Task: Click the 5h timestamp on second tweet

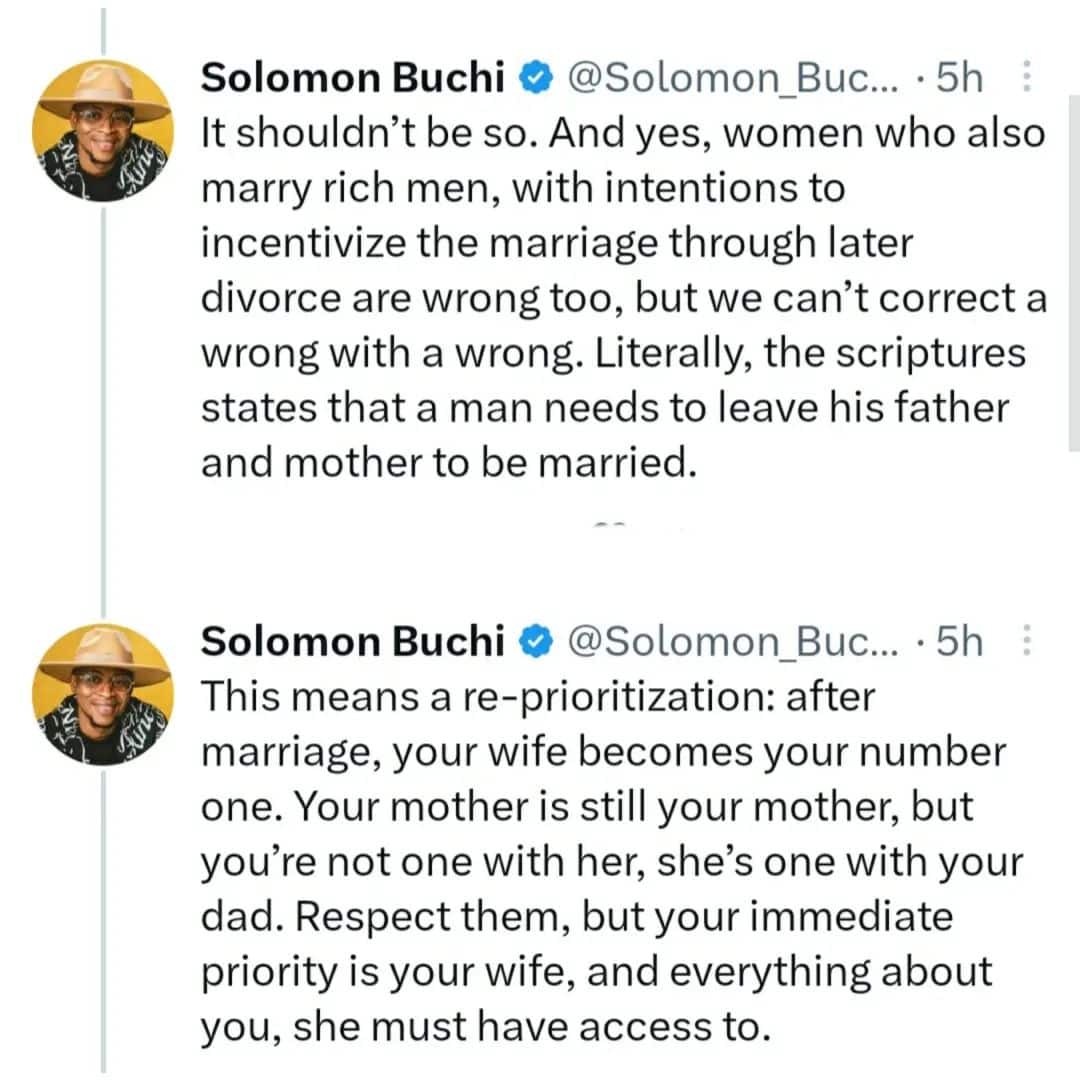Action: point(957,643)
